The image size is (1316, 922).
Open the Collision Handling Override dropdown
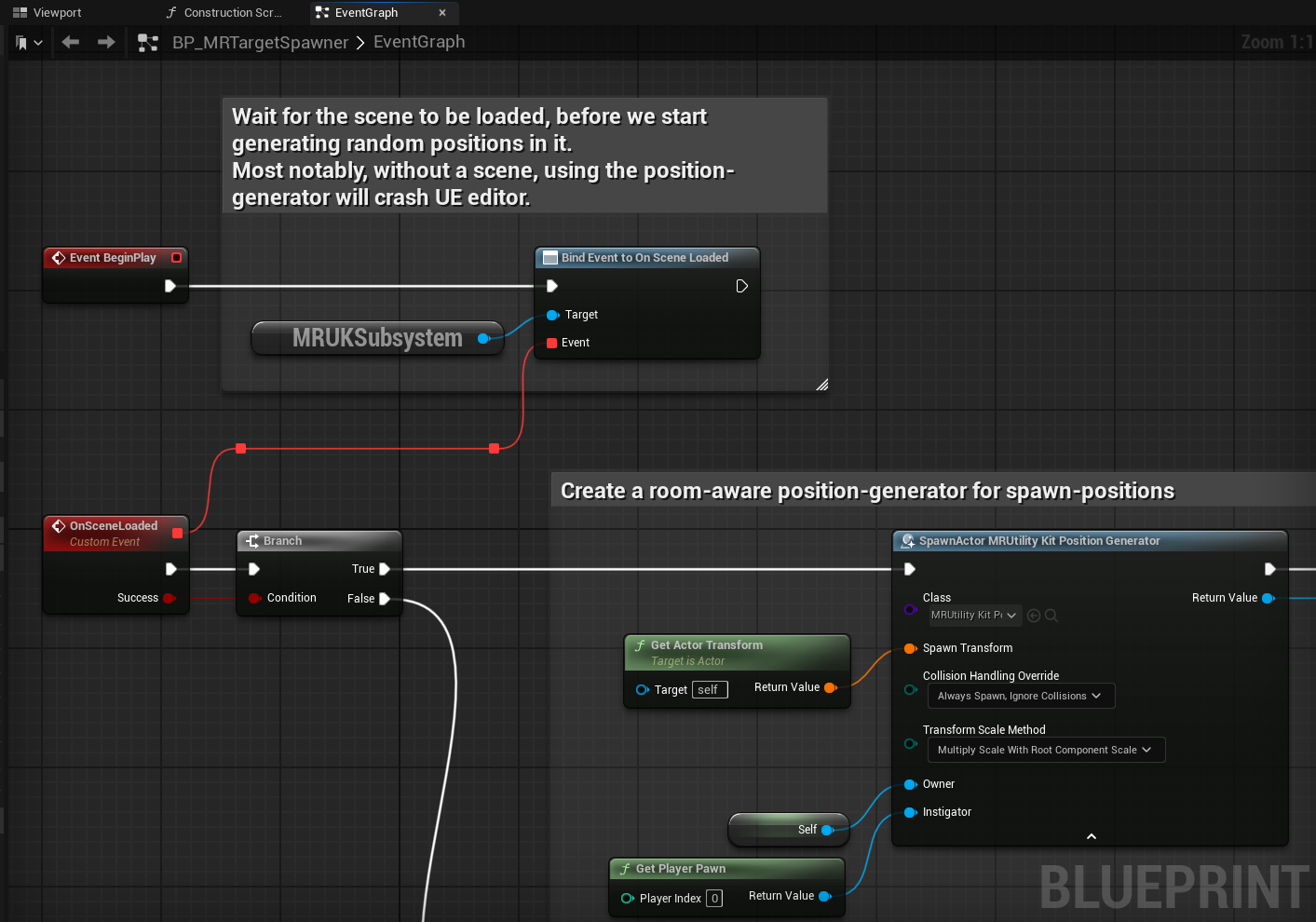(1020, 696)
